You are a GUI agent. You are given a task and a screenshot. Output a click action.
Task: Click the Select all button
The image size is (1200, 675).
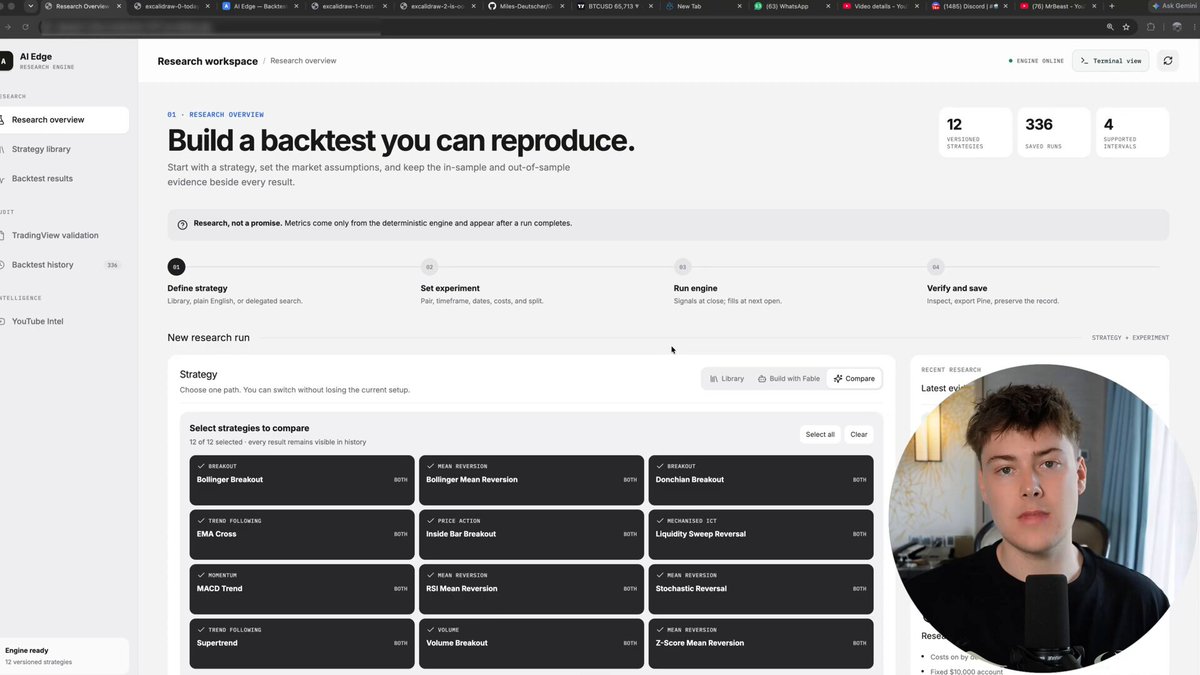coord(820,435)
